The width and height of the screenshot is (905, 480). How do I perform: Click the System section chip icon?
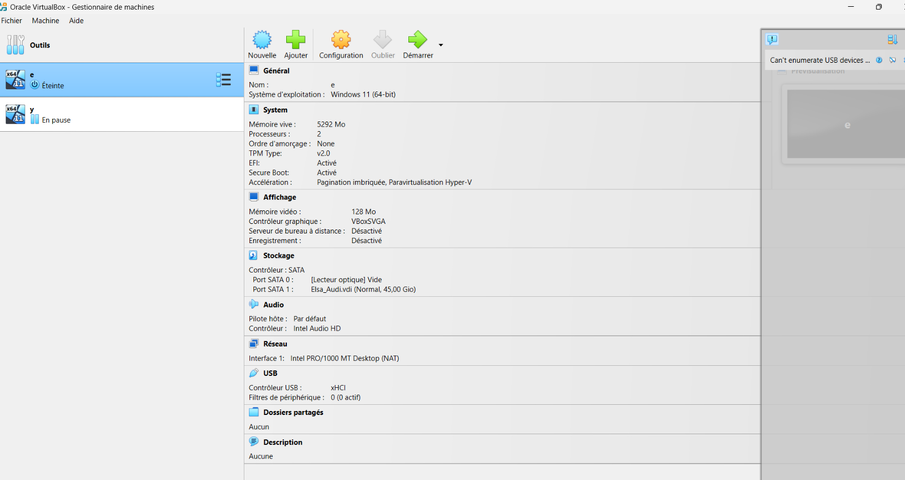coord(253,110)
